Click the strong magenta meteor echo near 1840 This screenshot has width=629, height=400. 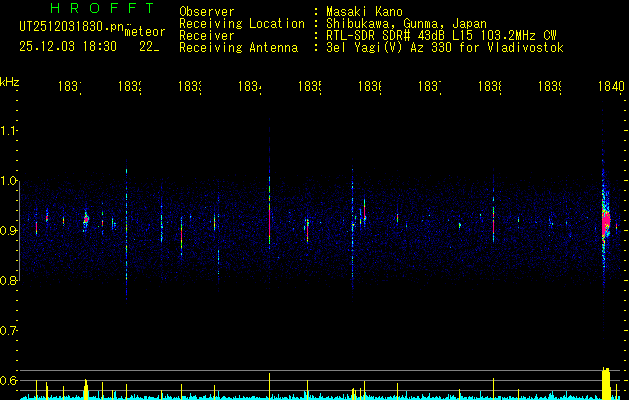pos(605,222)
